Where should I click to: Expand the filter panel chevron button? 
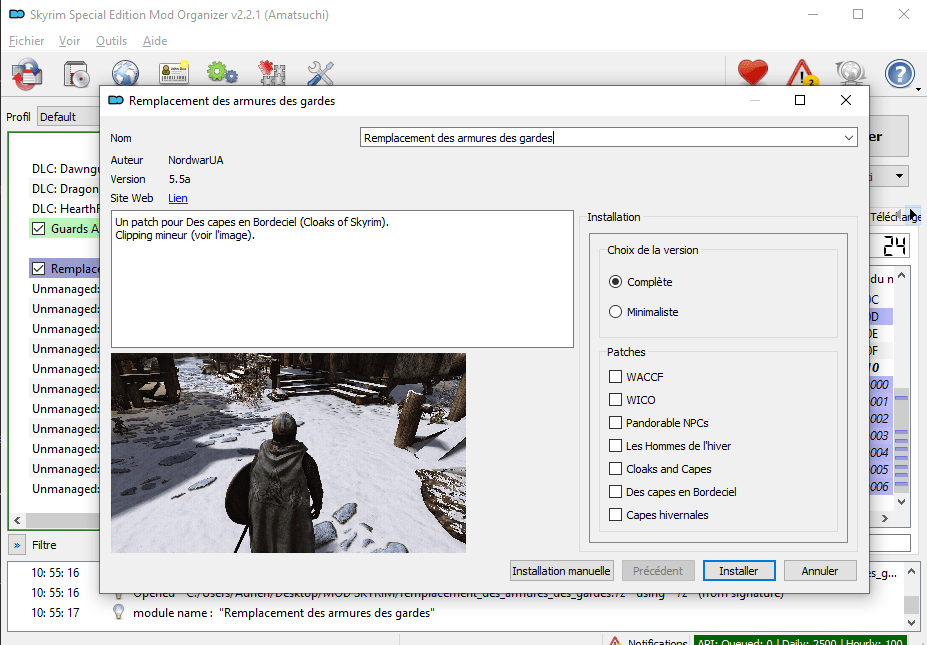pos(17,545)
